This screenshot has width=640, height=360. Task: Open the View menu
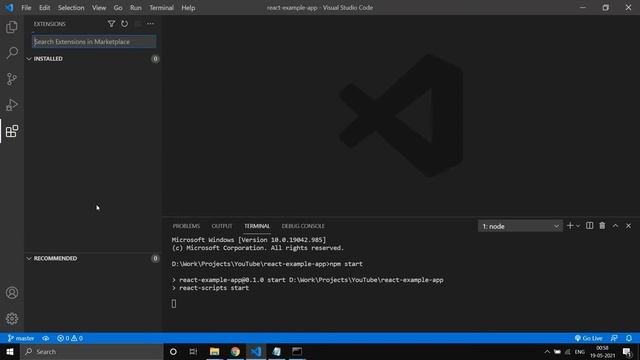coord(99,8)
